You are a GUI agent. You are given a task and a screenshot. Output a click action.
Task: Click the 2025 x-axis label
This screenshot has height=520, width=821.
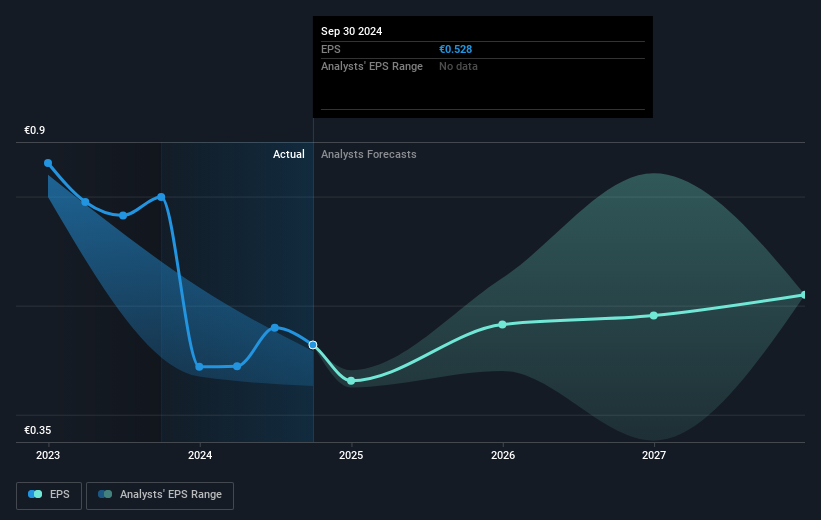tap(351, 456)
